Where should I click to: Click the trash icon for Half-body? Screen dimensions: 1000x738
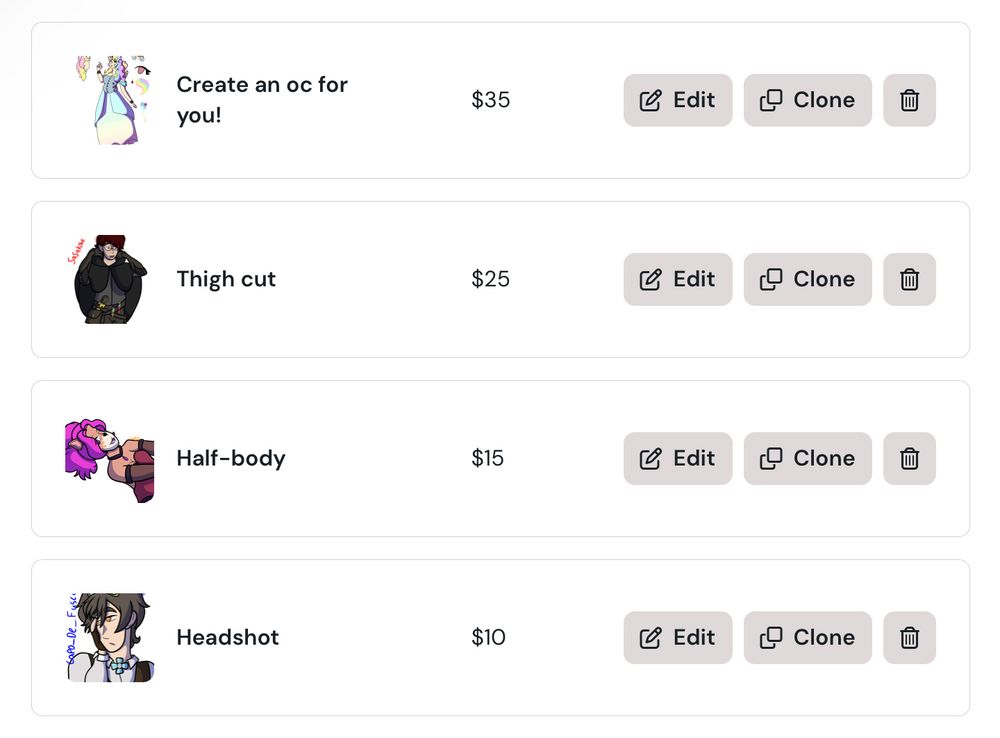(x=909, y=458)
